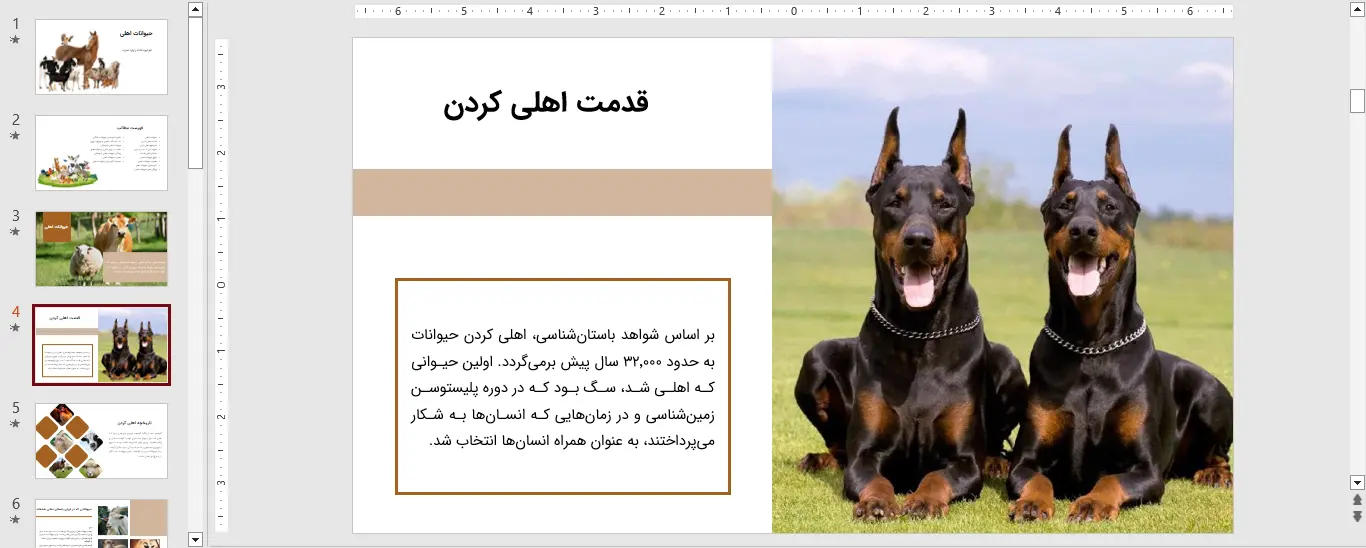Select the highlighted slide 4 thumbnail
The height and width of the screenshot is (548, 1366).
101,345
